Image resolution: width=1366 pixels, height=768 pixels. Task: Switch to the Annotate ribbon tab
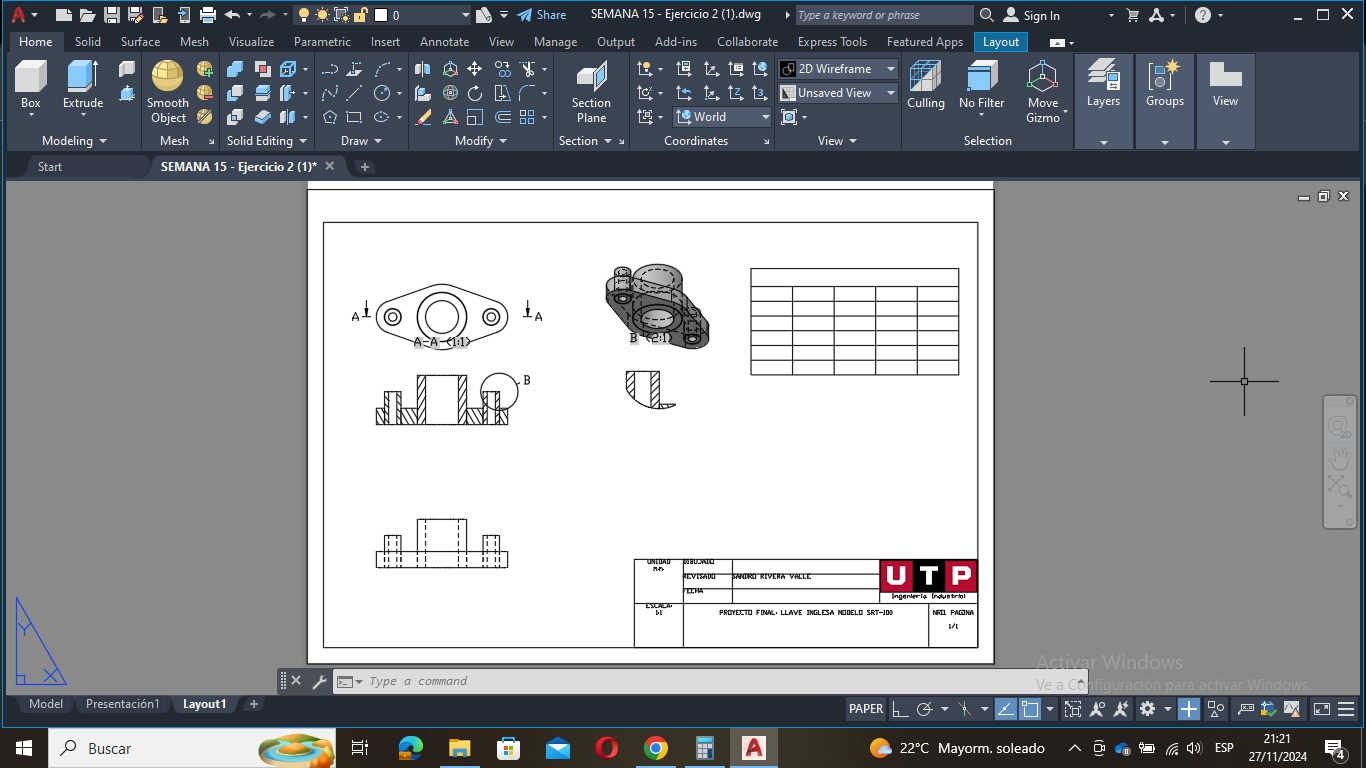tap(444, 42)
